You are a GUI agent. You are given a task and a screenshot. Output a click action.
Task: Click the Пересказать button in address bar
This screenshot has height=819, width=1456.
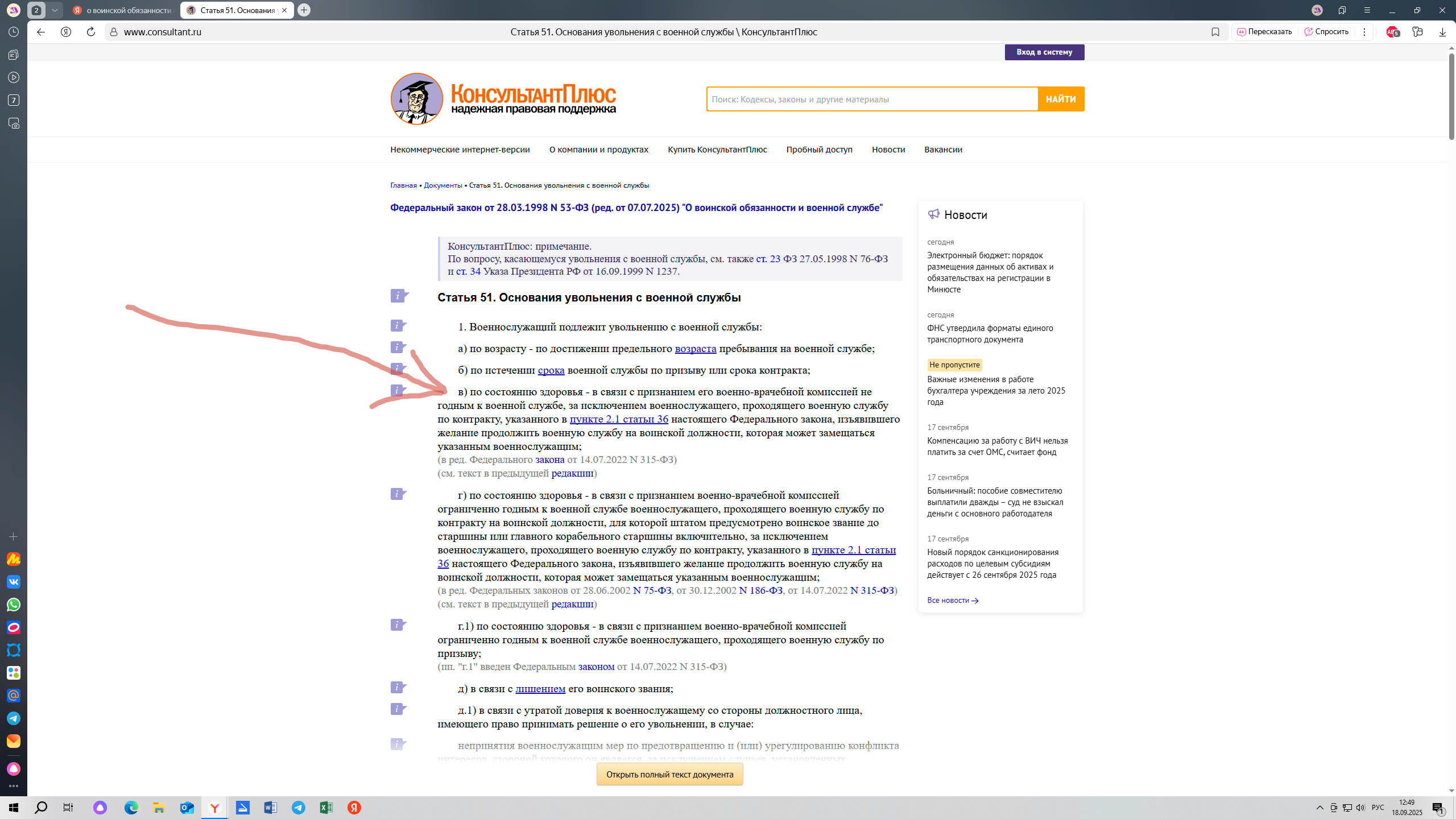(x=1264, y=32)
